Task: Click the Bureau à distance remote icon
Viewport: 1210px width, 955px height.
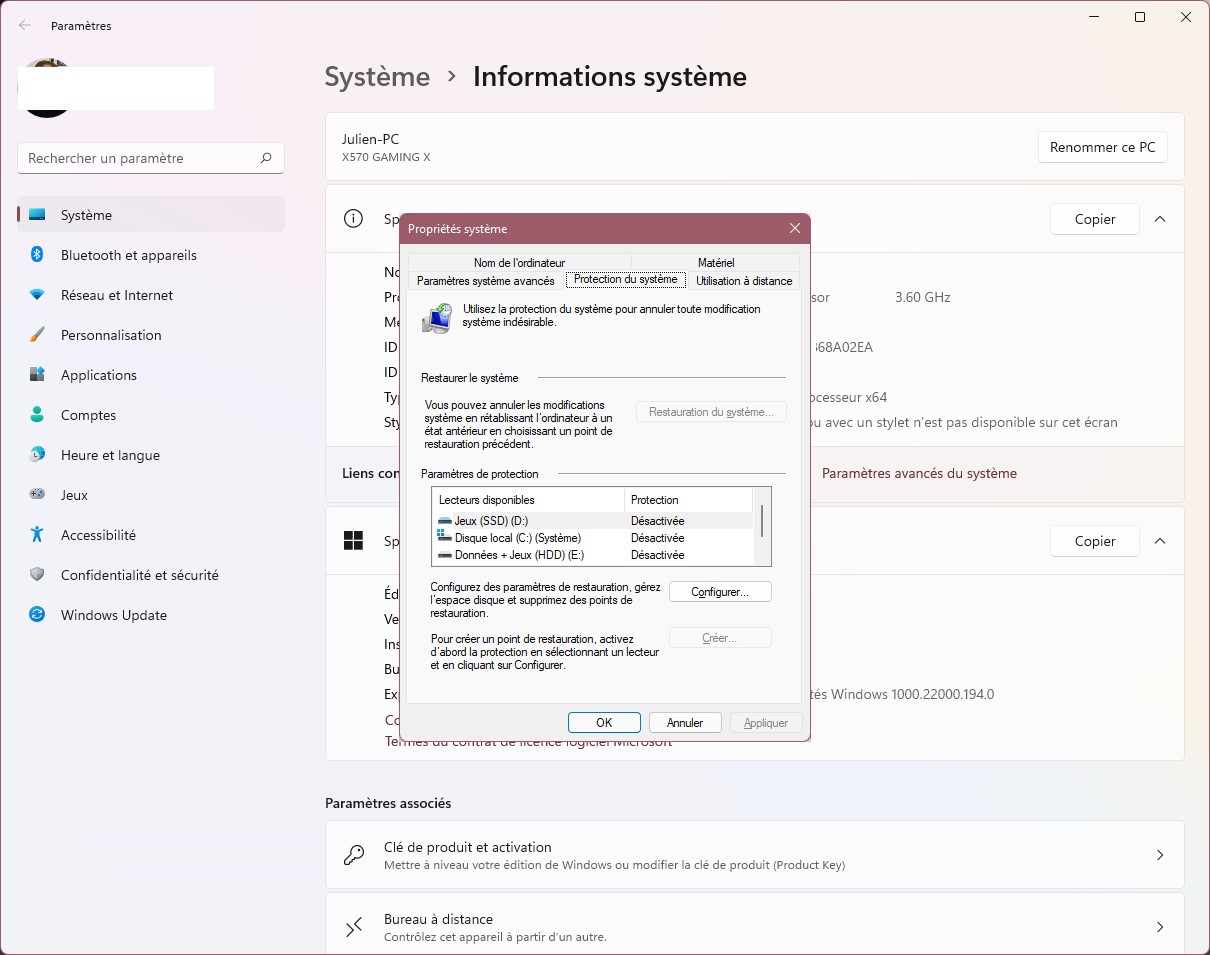Action: 354,927
